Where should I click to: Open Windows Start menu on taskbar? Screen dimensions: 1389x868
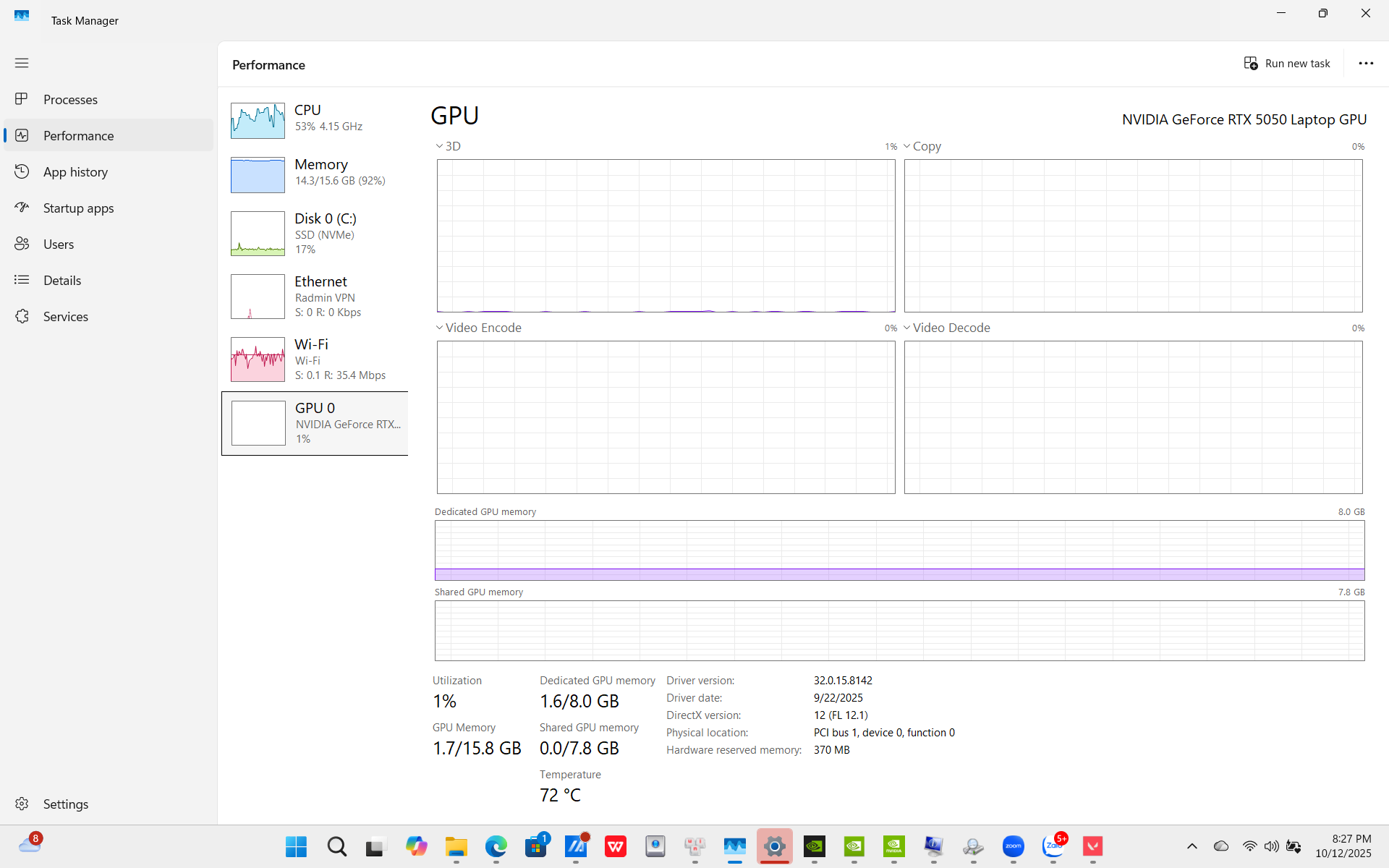[x=296, y=846]
